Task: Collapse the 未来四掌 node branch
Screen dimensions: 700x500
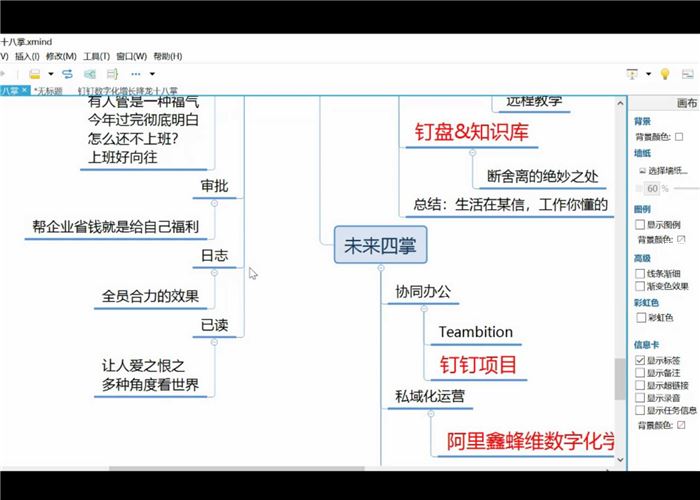Action: point(381,270)
